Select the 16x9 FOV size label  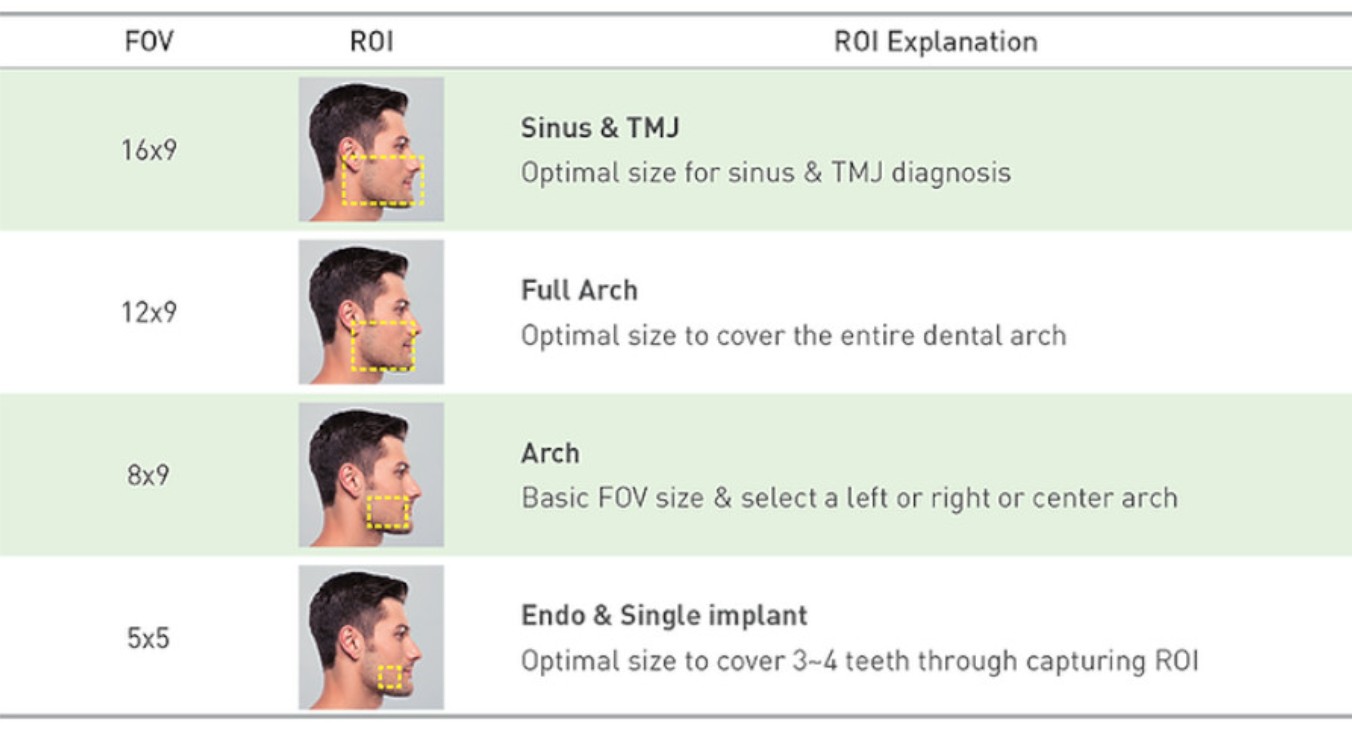[149, 151]
